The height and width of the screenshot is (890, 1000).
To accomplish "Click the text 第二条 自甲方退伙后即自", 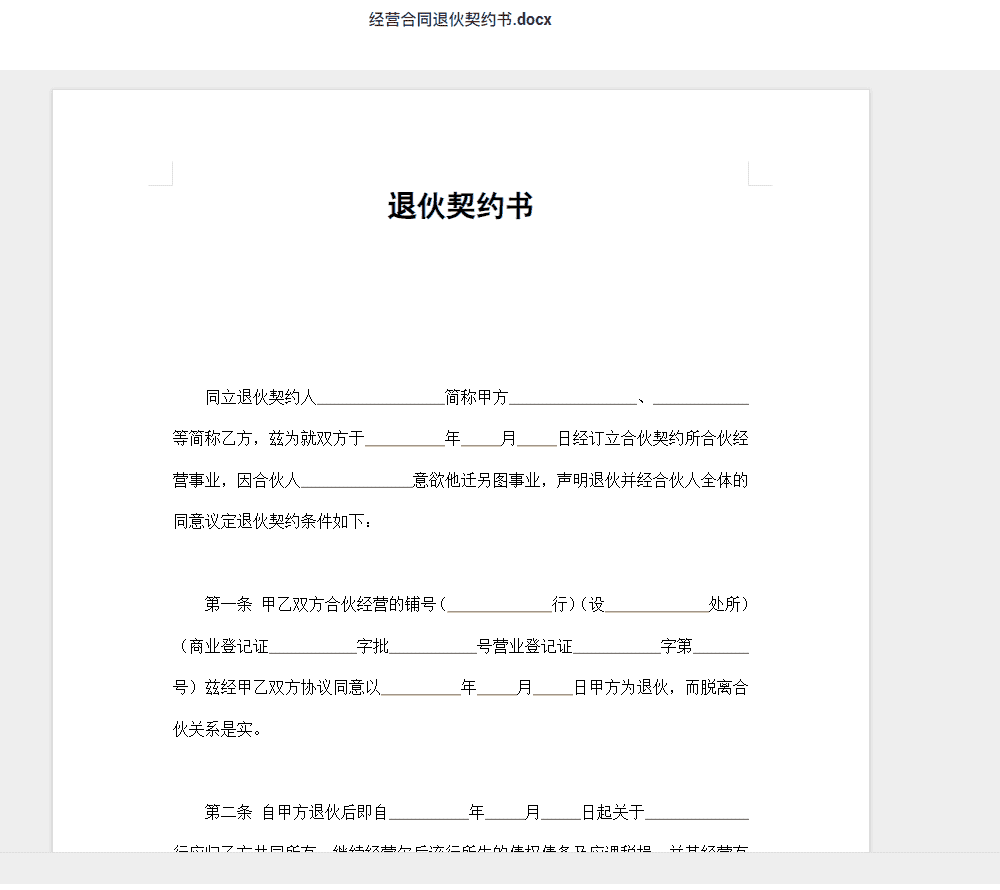I will coord(297,812).
